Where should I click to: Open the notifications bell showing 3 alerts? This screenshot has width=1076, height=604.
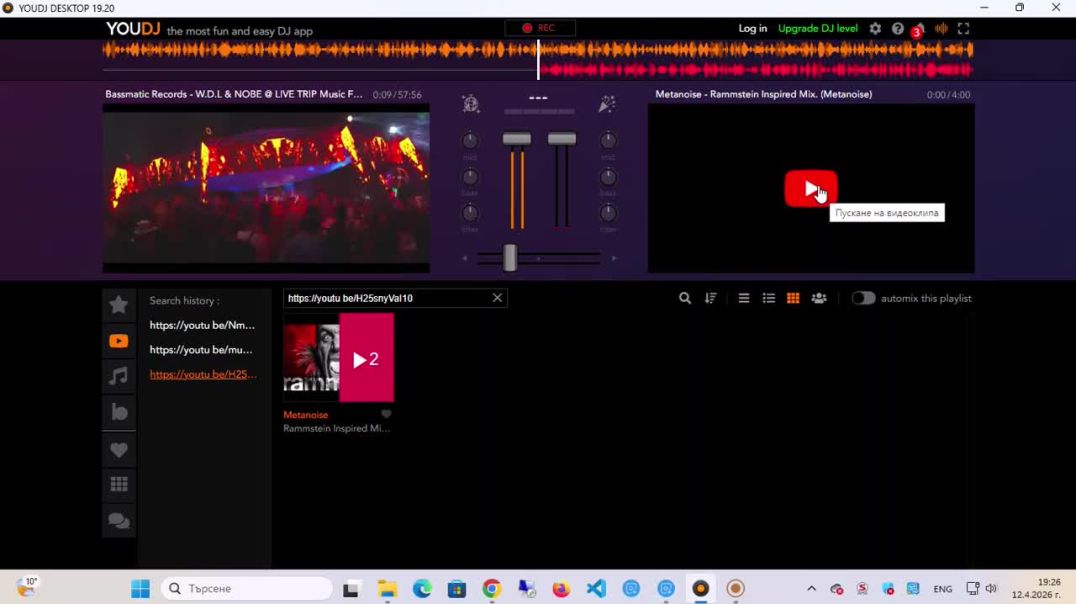916,31
